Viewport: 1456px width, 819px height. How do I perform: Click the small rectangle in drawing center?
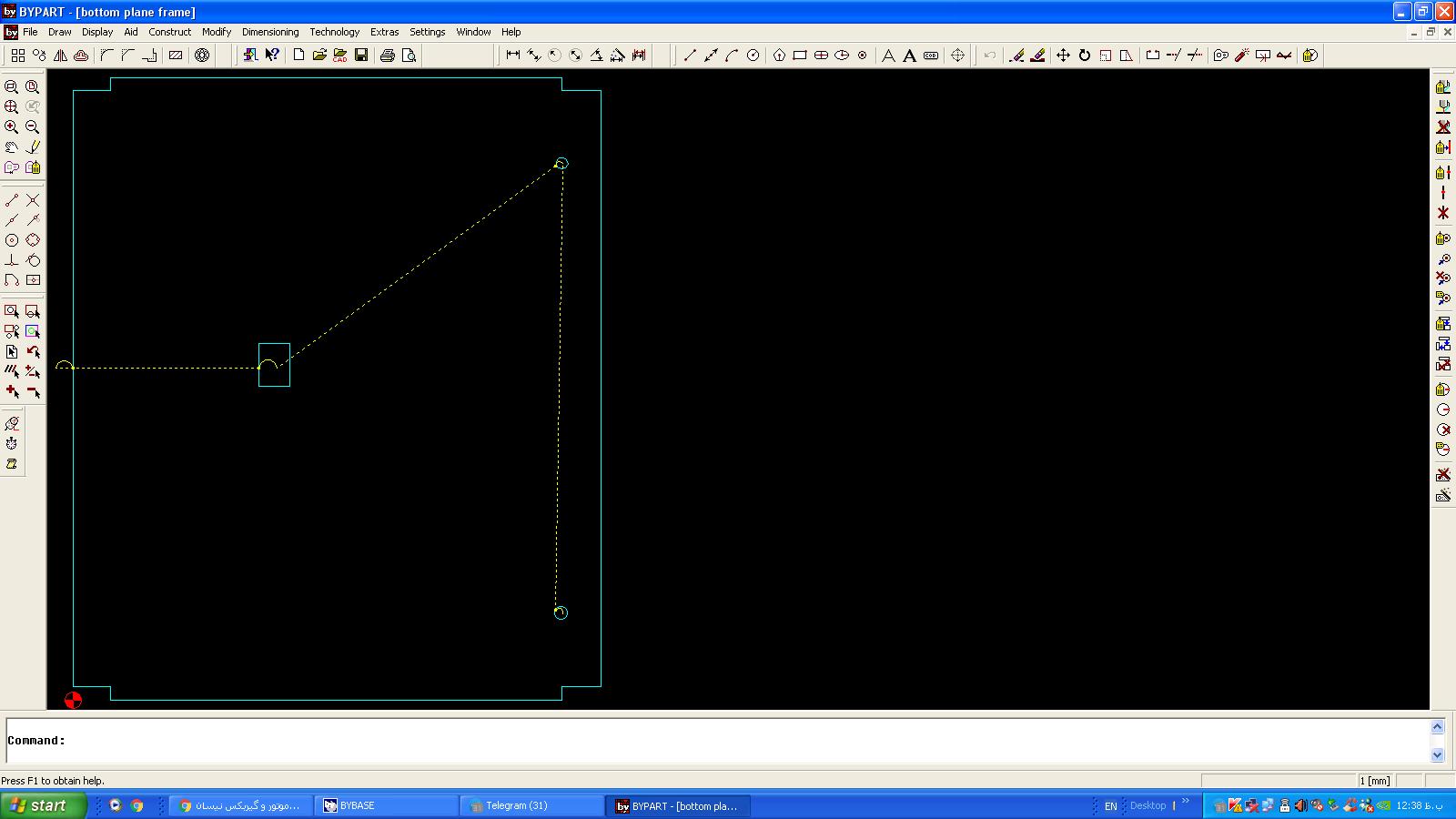click(x=274, y=365)
